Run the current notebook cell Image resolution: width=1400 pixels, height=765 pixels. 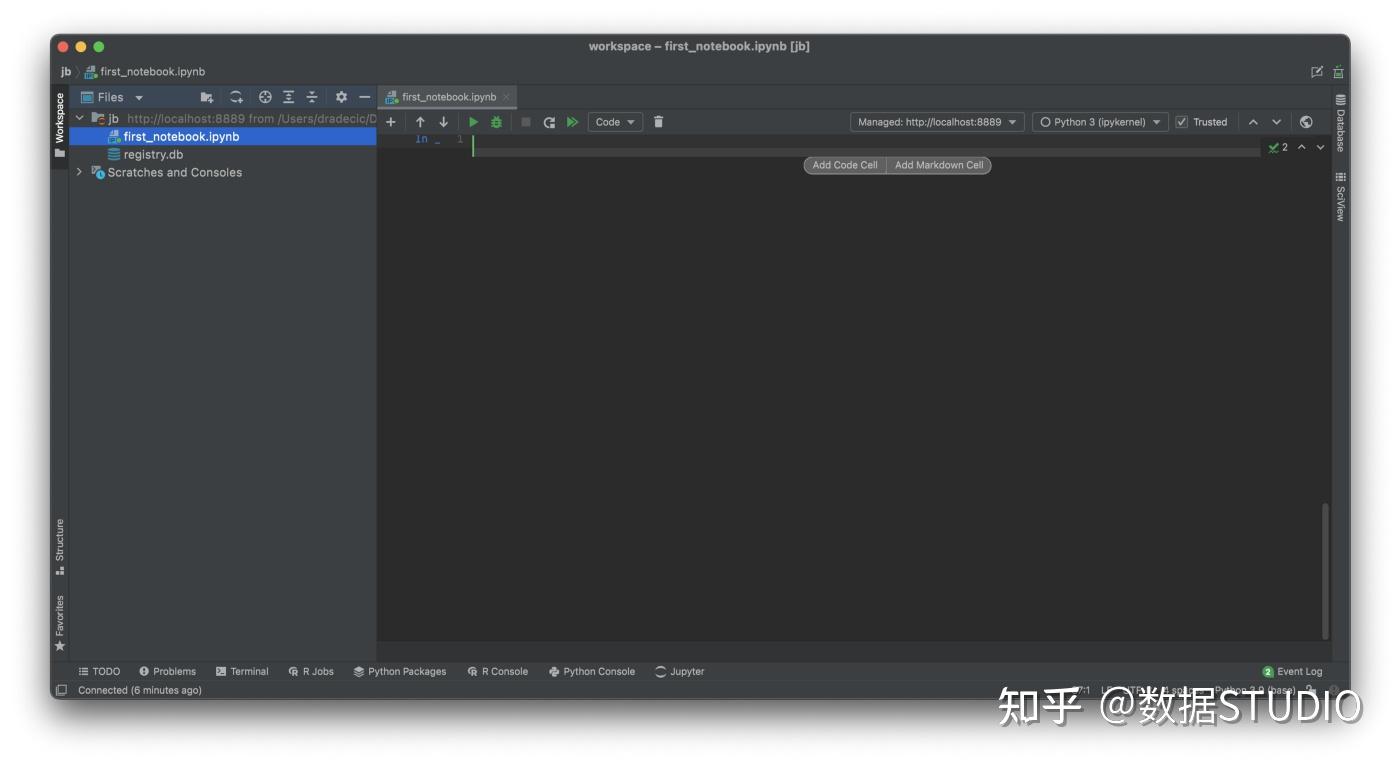[x=472, y=121]
